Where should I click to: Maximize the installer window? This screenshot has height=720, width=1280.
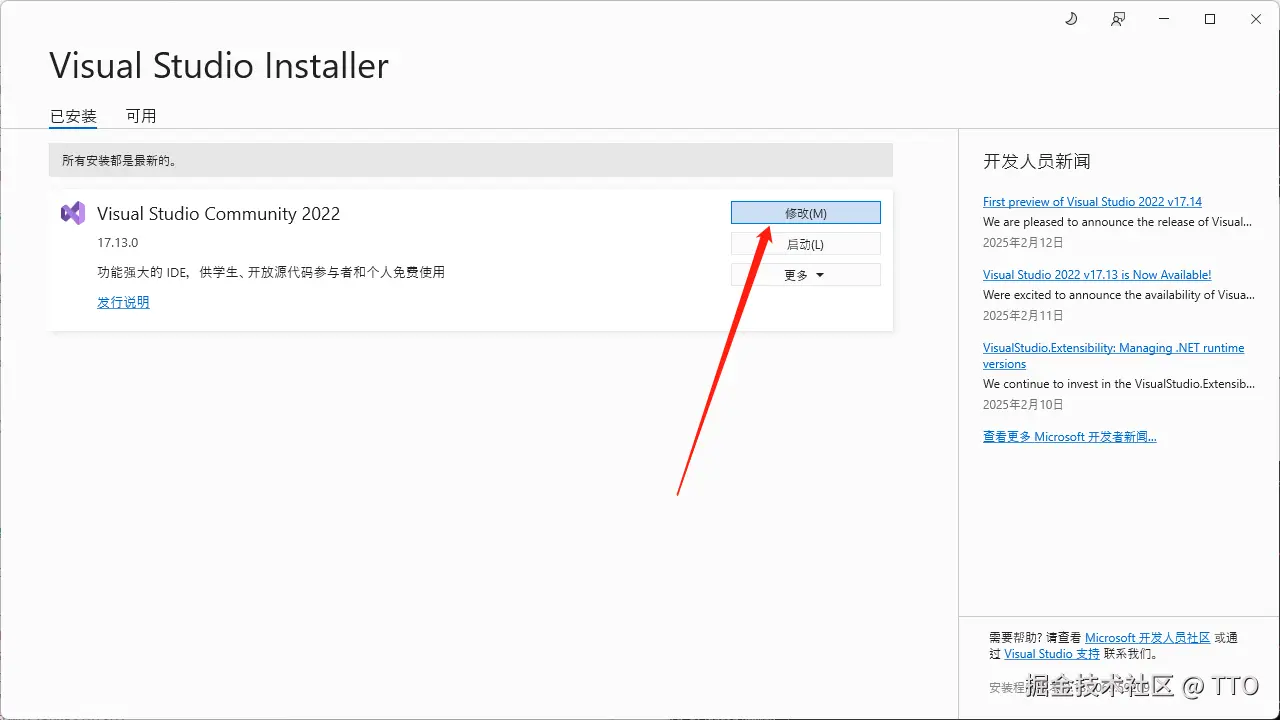tap(1209, 18)
